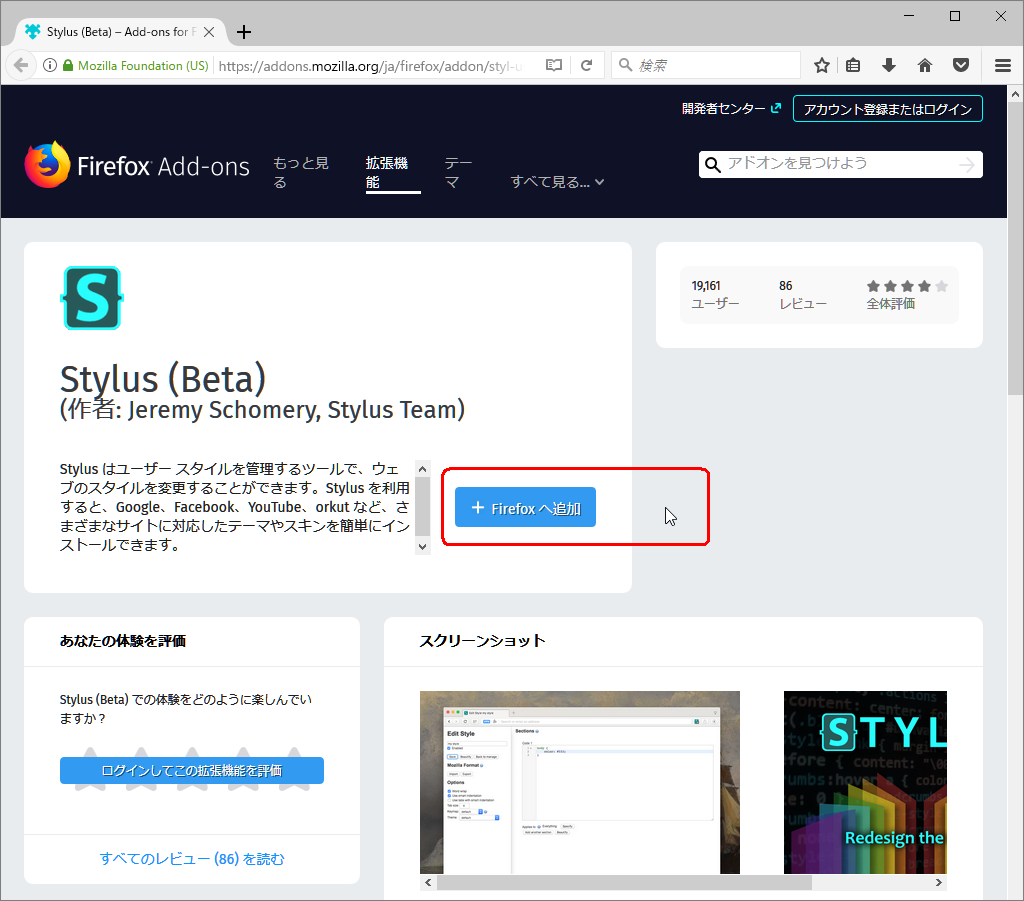Image resolution: width=1024 pixels, height=901 pixels.
Task: Click the Stylus add-on icon
Action: tap(92, 298)
